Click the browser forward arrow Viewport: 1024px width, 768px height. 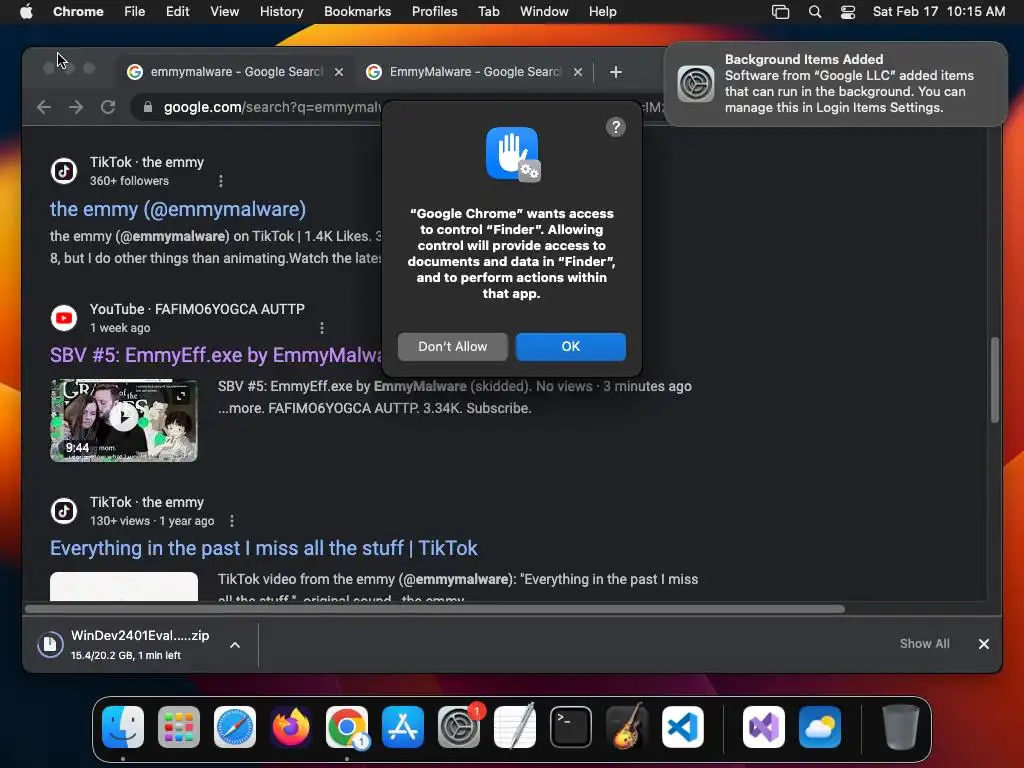pyautogui.click(x=76, y=107)
